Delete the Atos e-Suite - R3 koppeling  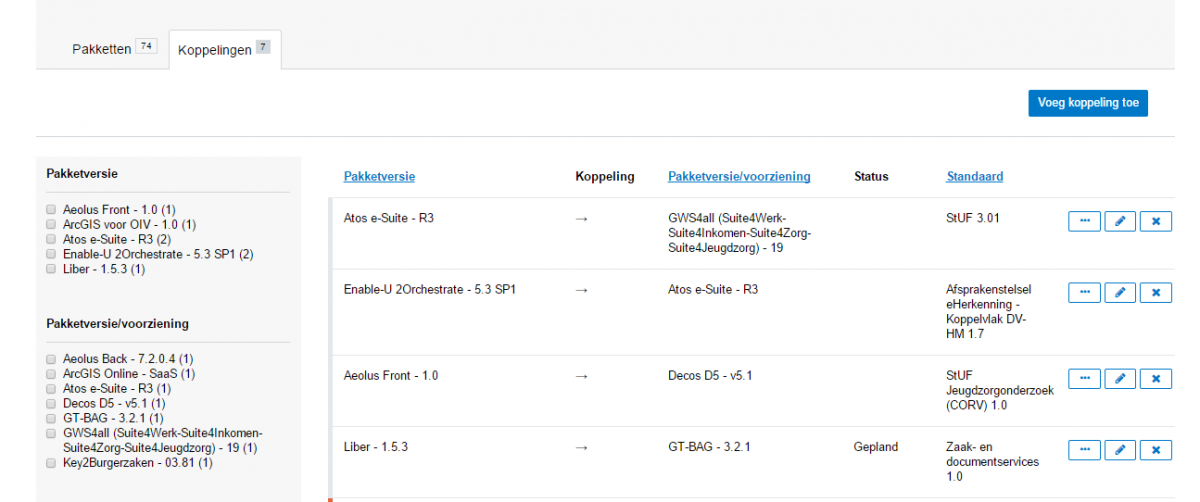coord(1156,221)
